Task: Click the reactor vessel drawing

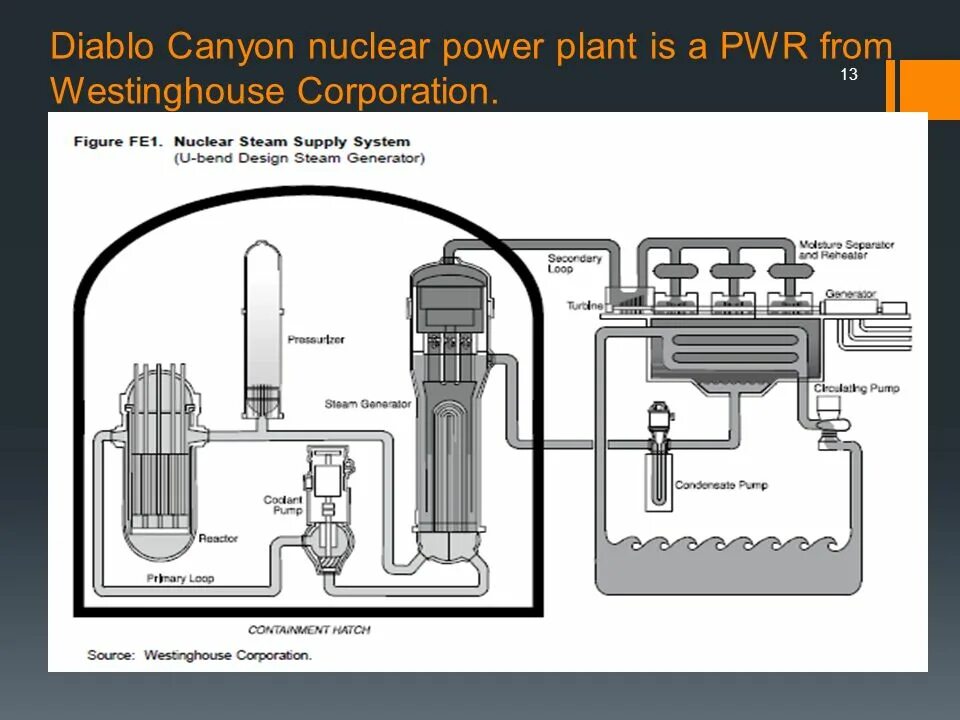Action: (x=159, y=462)
